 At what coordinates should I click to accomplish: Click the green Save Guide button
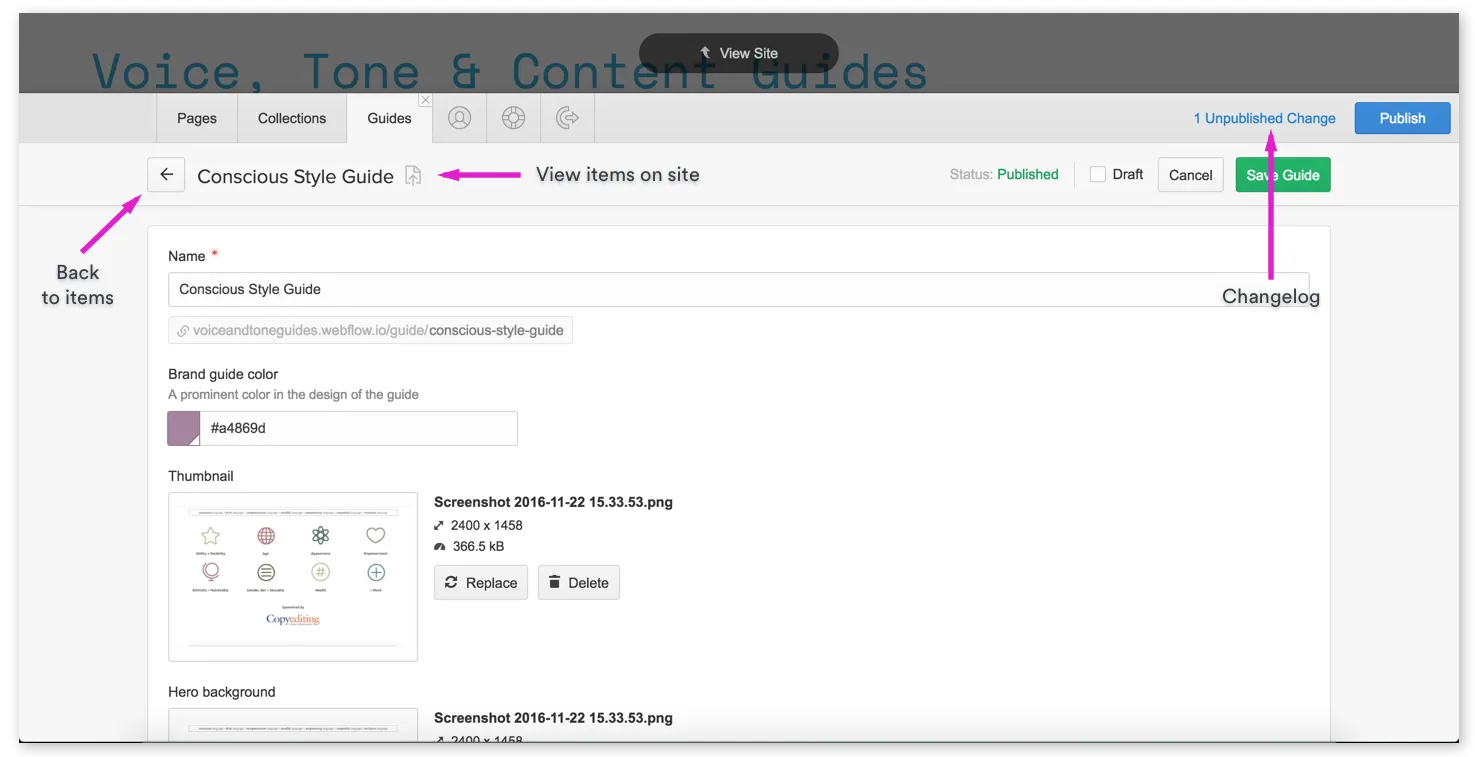(1283, 174)
